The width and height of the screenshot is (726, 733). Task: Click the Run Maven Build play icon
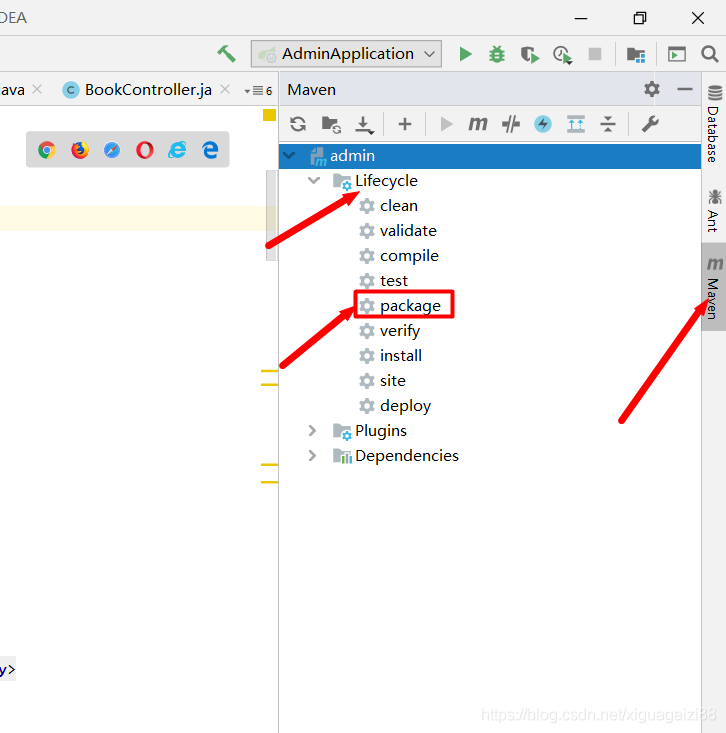pyautogui.click(x=446, y=124)
